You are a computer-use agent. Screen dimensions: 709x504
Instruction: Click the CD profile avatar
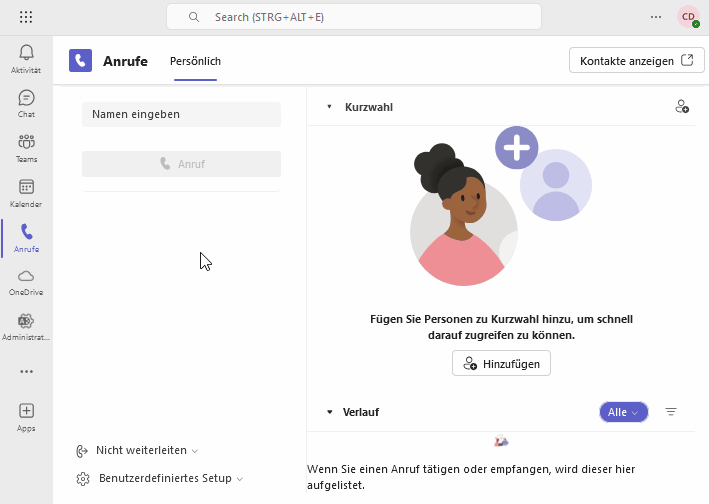point(688,17)
